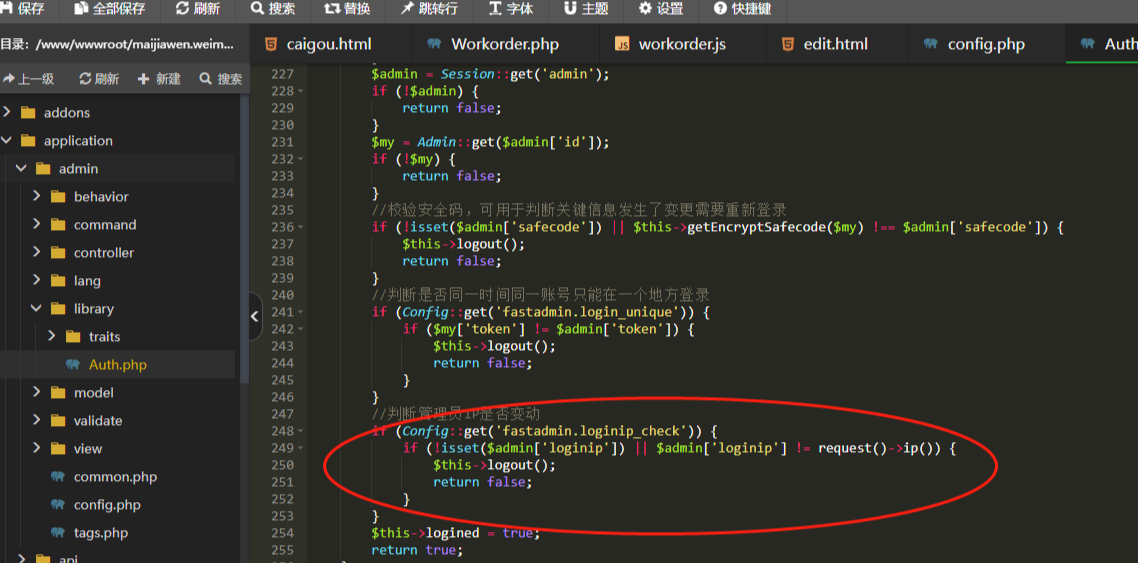Place cursor on line 254 logined statement
This screenshot has width=1138, height=563.
tap(456, 533)
